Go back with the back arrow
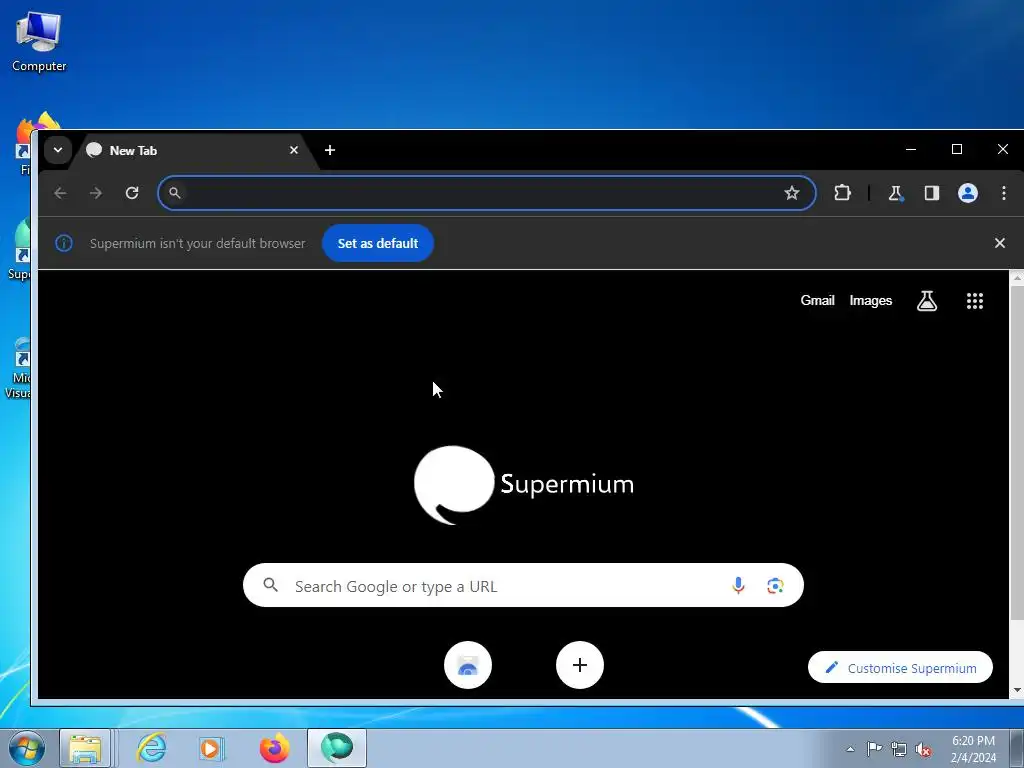This screenshot has width=1024, height=768. coord(61,193)
